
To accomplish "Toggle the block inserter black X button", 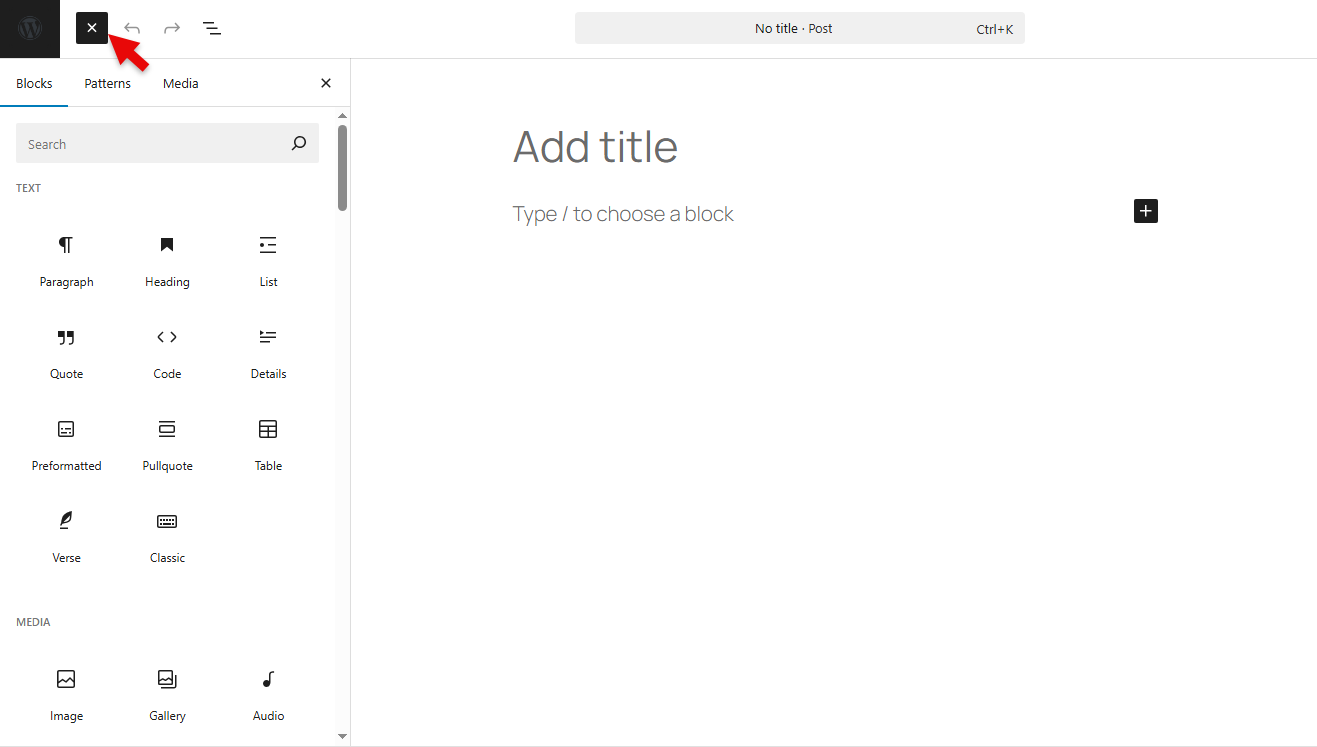I will coord(92,28).
